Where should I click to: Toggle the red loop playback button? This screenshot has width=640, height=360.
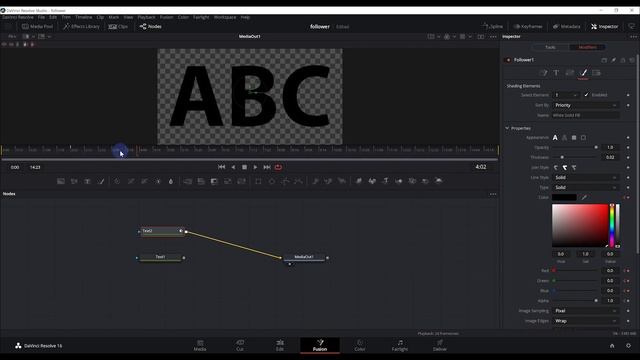[x=278, y=167]
